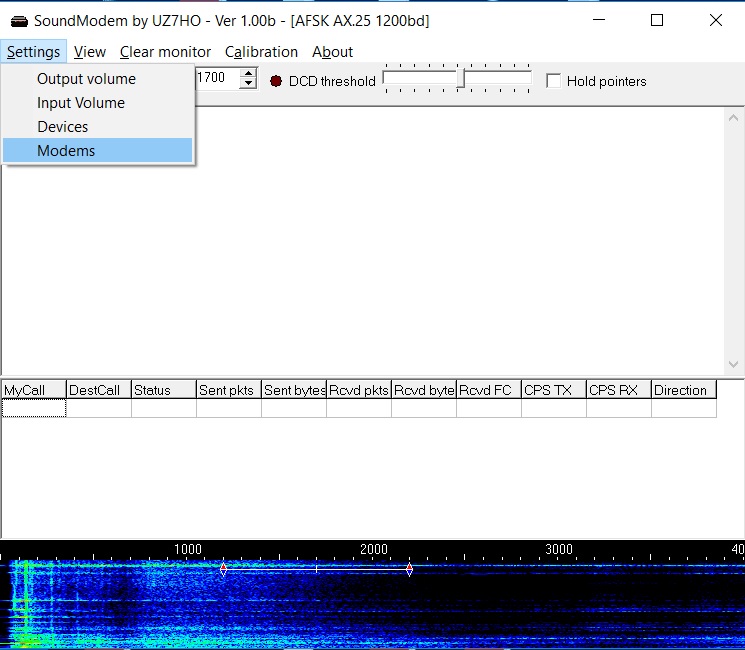Viewport: 745px width, 650px height.
Task: Click the left frequency marker on waterfall
Action: pos(223,568)
